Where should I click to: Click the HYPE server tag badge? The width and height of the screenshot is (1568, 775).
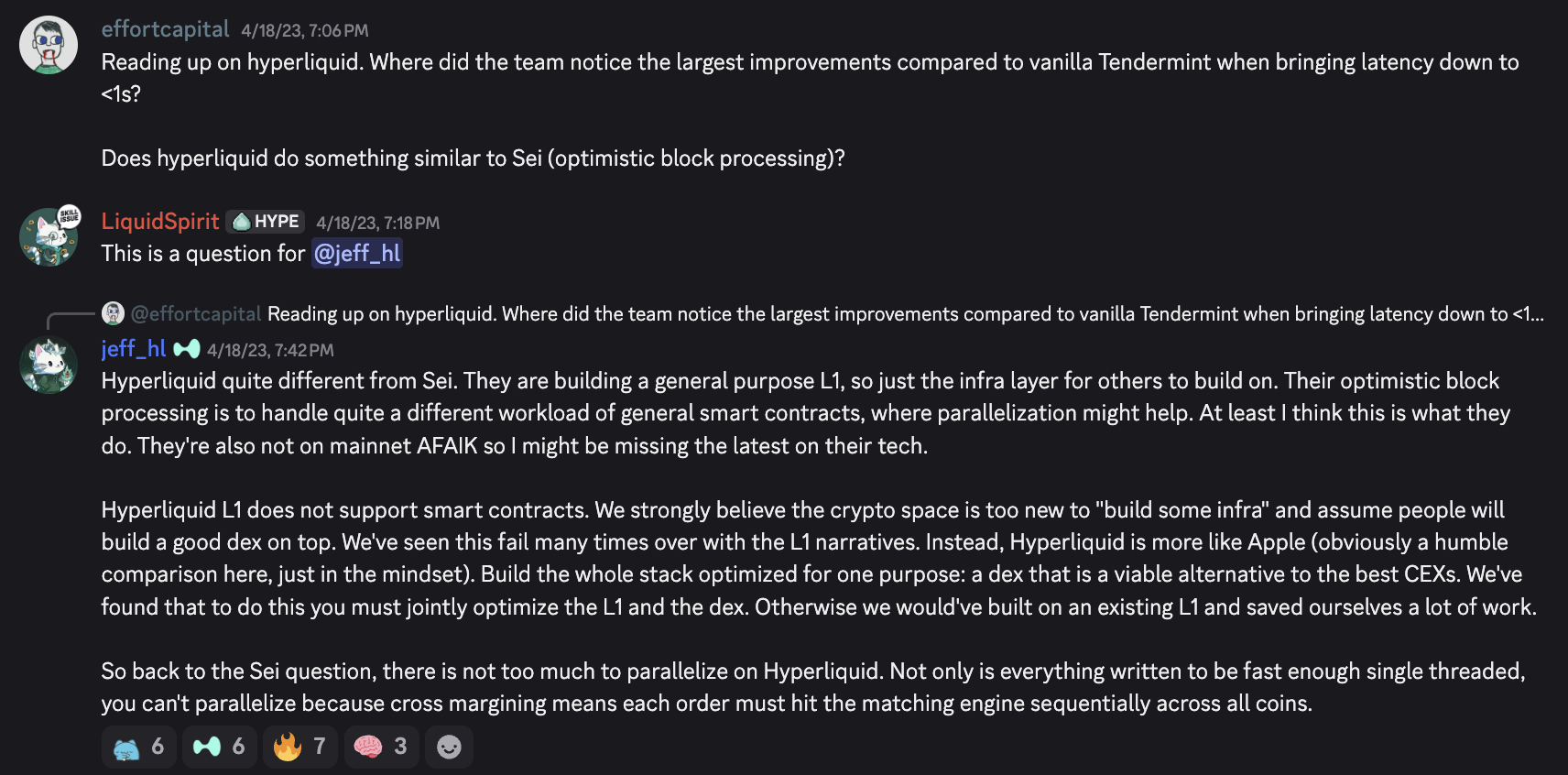pyautogui.click(x=266, y=222)
